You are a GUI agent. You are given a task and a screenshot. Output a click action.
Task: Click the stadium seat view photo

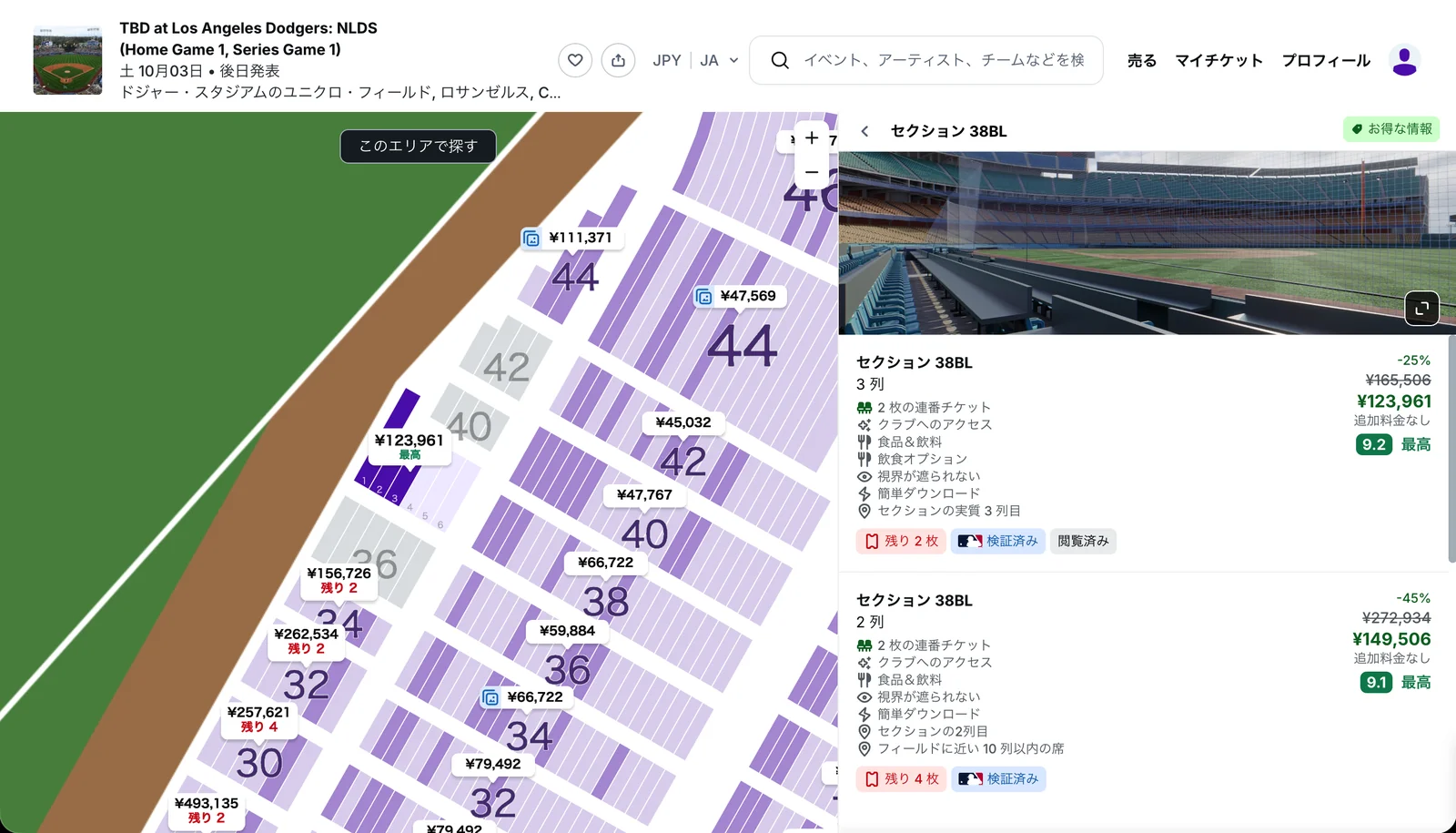(1147, 243)
